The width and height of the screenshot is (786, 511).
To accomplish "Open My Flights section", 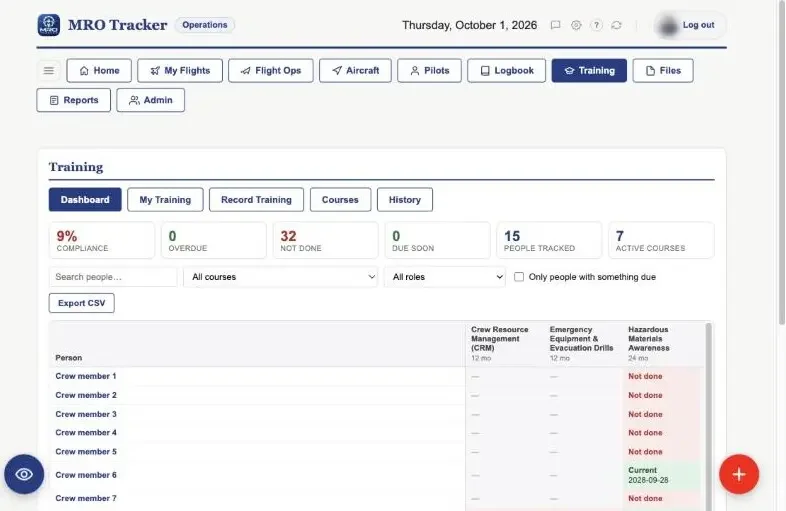I will [180, 71].
